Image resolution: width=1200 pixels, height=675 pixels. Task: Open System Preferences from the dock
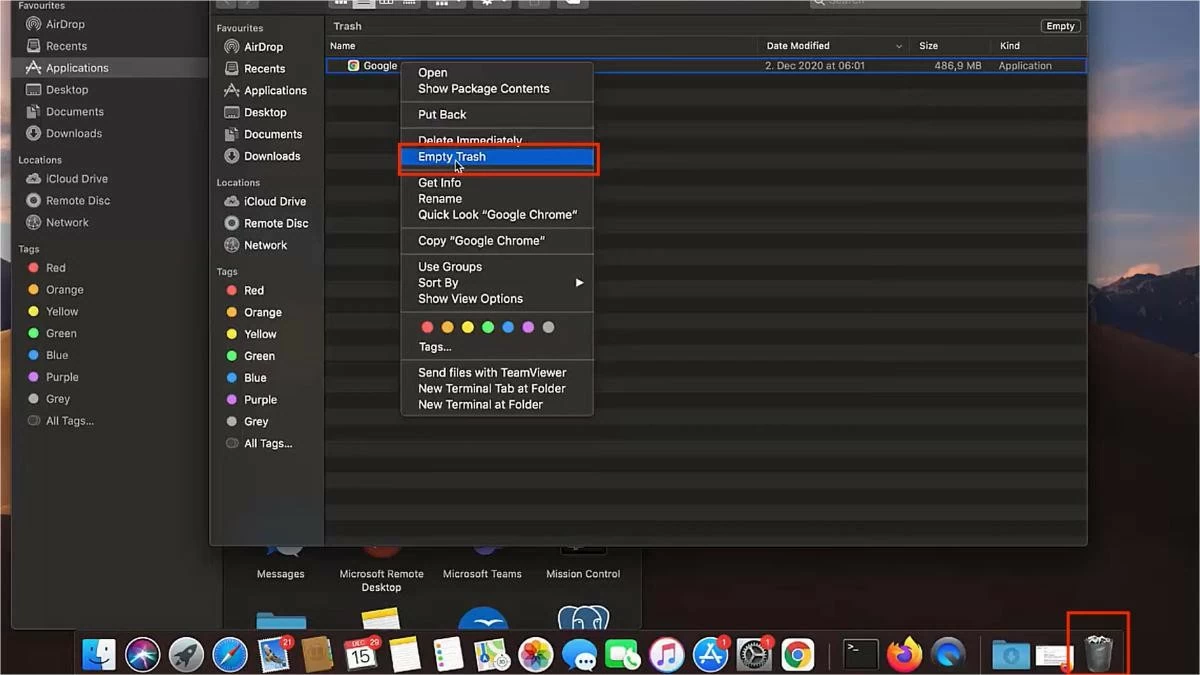click(754, 655)
